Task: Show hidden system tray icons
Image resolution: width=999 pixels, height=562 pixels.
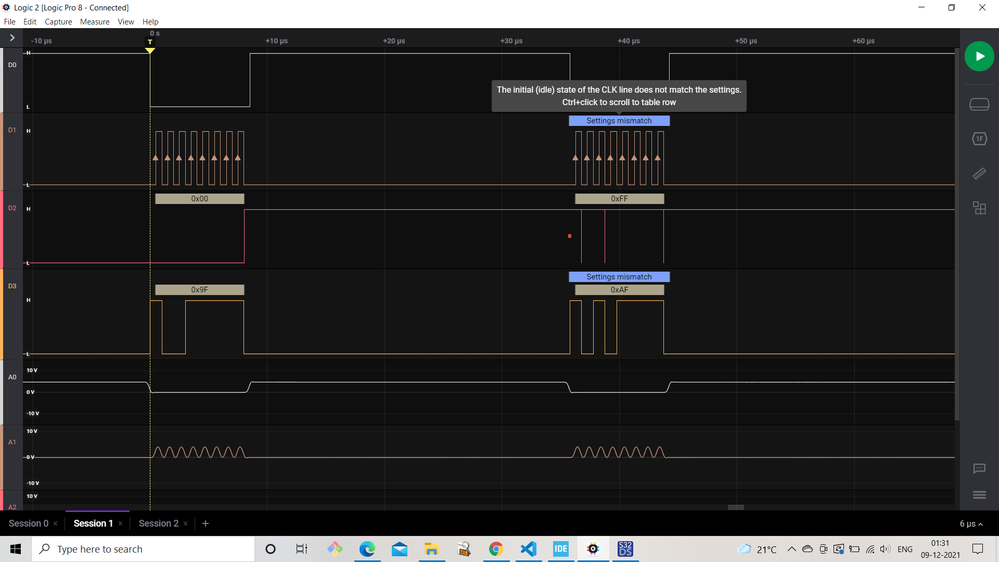Action: [791, 549]
